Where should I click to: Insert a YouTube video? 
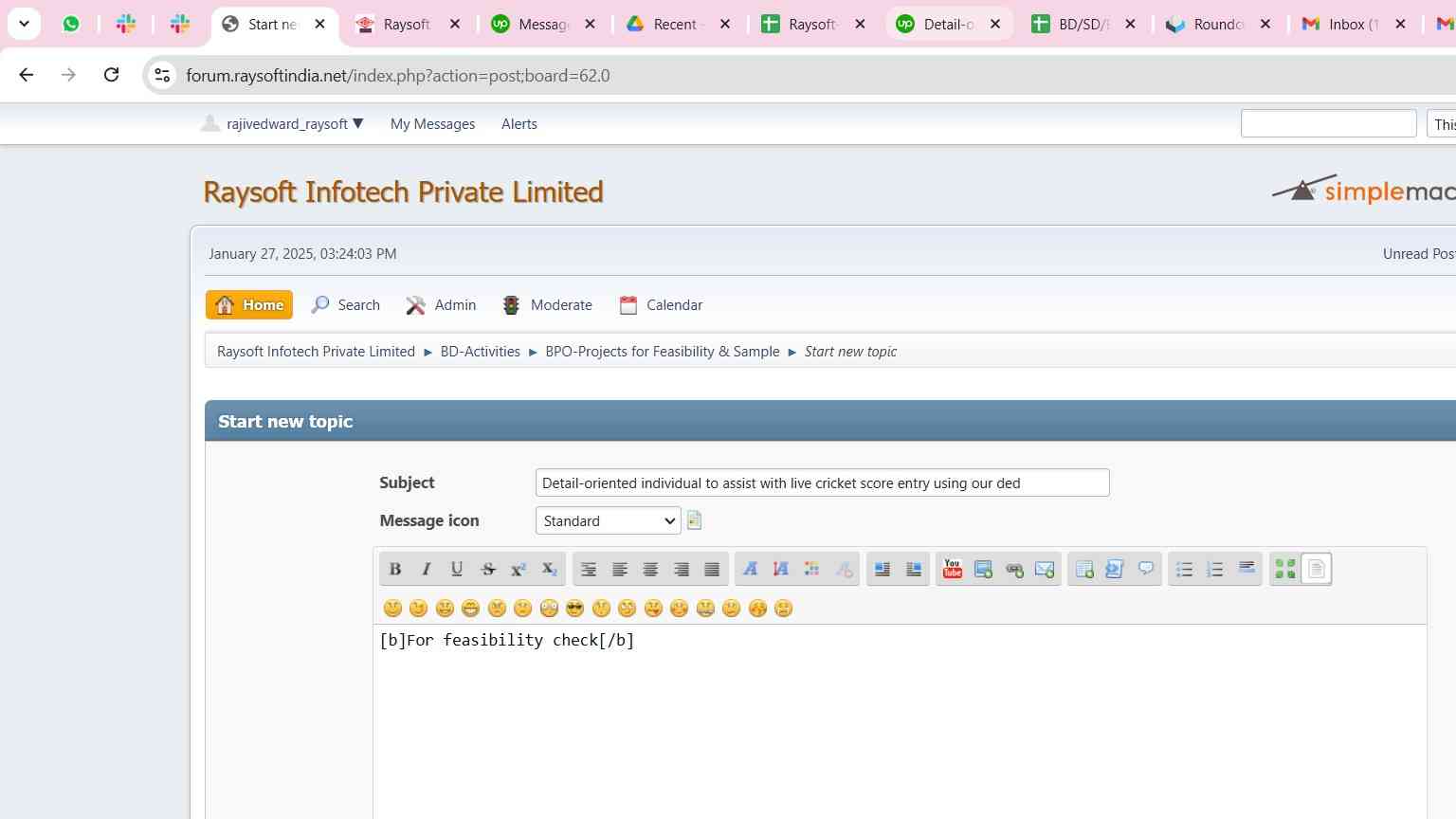point(953,569)
